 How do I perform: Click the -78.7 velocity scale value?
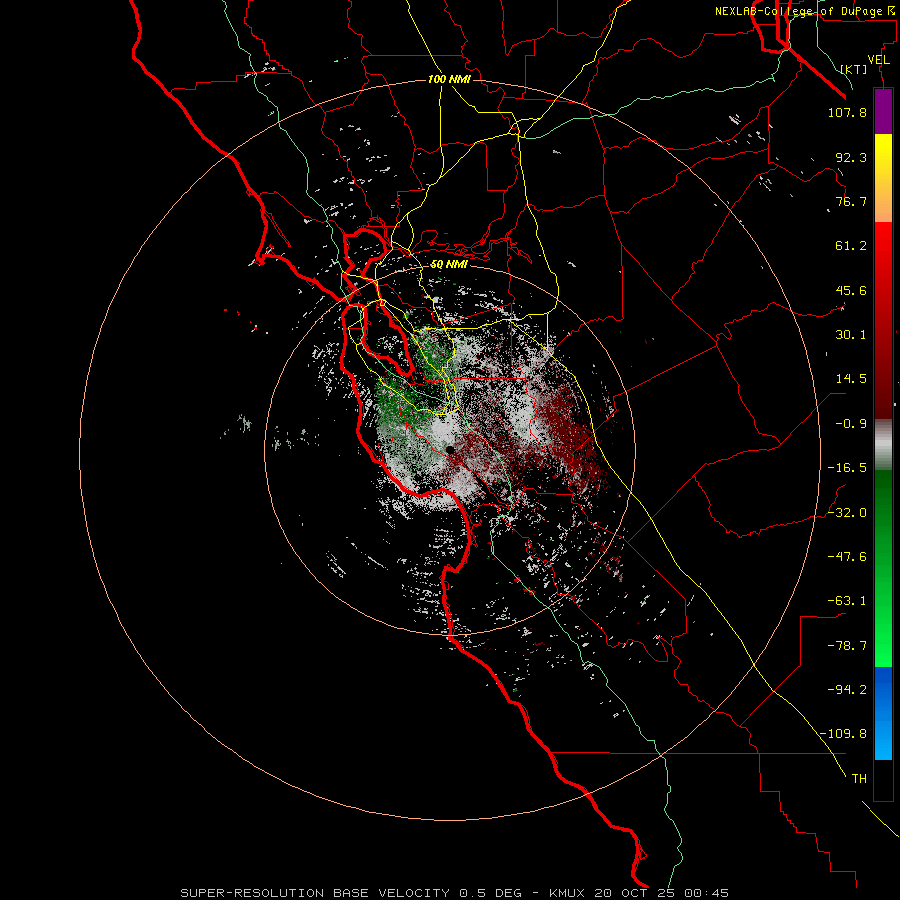coord(847,646)
